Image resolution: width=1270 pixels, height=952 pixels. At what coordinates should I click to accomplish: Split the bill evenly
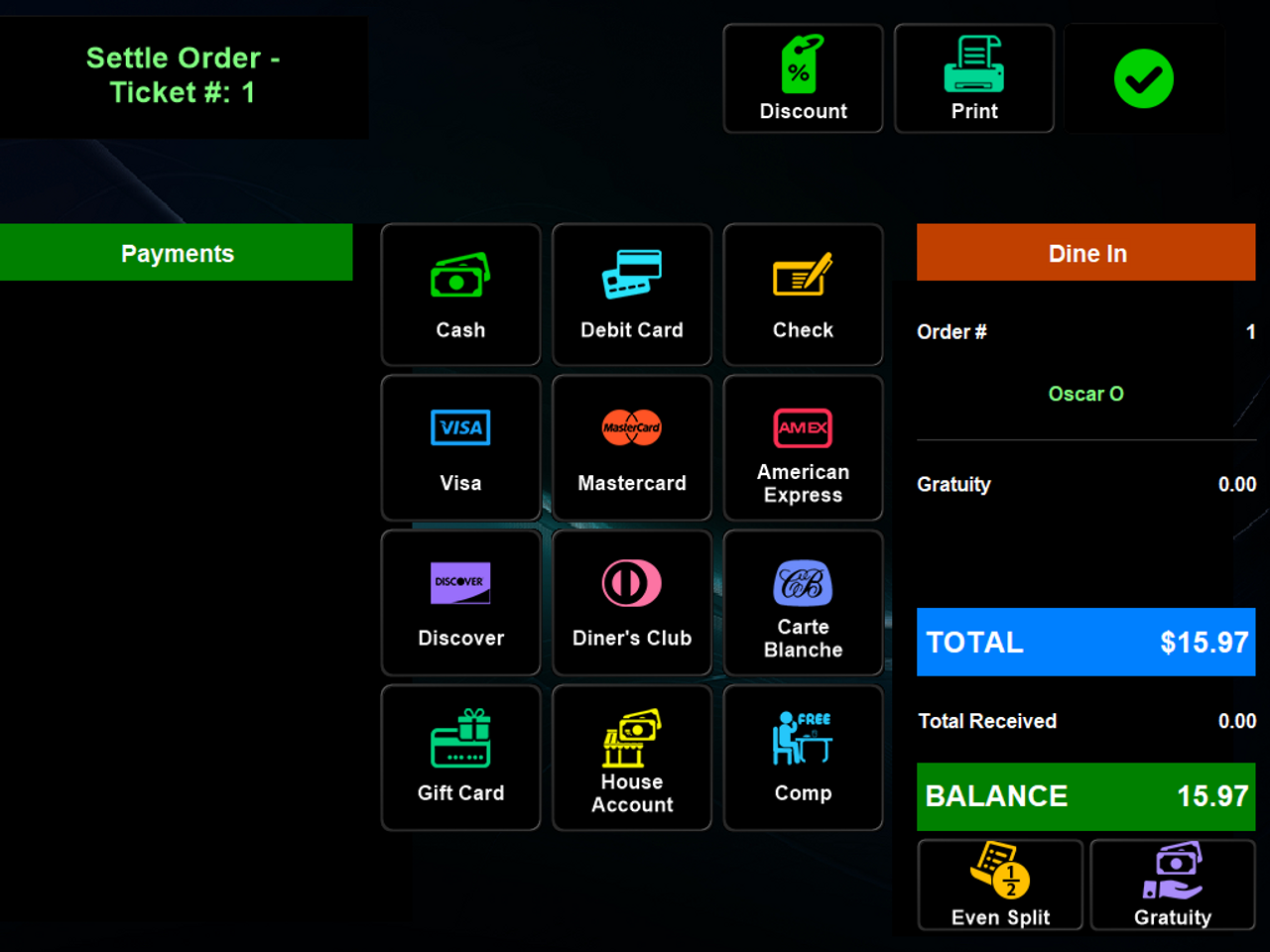tap(1000, 885)
